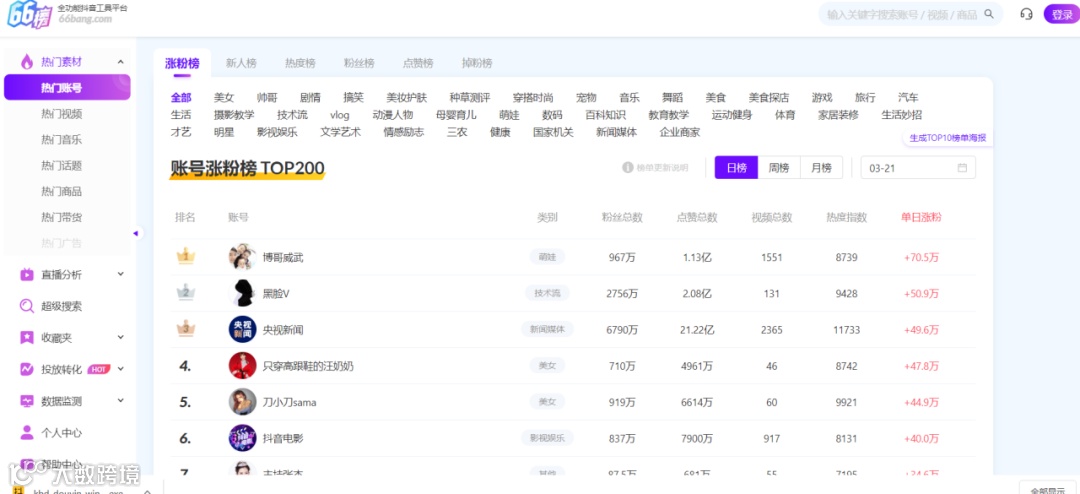Open customer service headset icon
Image resolution: width=1080 pixels, height=494 pixels.
pyautogui.click(x=1026, y=14)
